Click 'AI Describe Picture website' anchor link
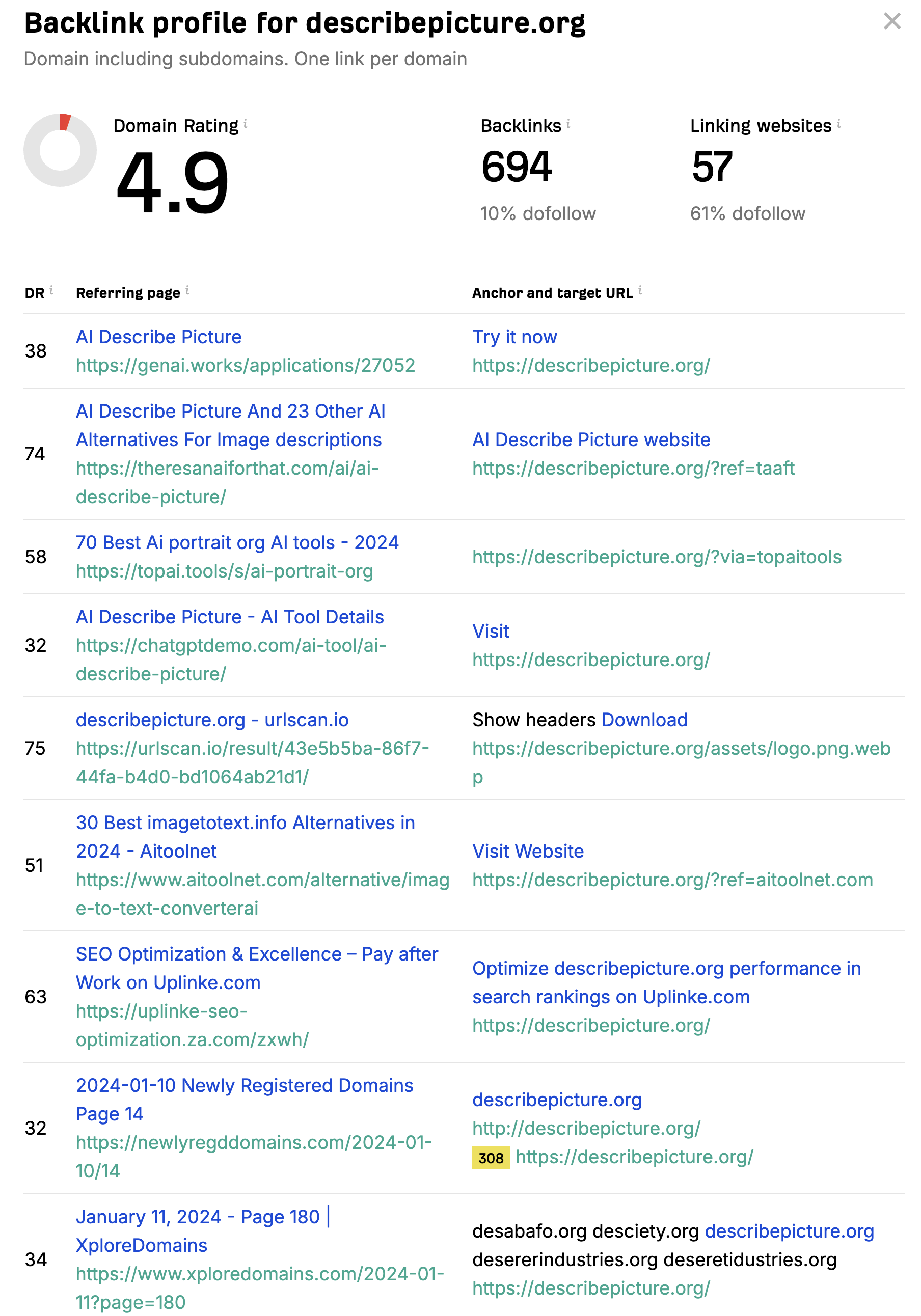This screenshot has width=921, height=1316. tap(591, 439)
